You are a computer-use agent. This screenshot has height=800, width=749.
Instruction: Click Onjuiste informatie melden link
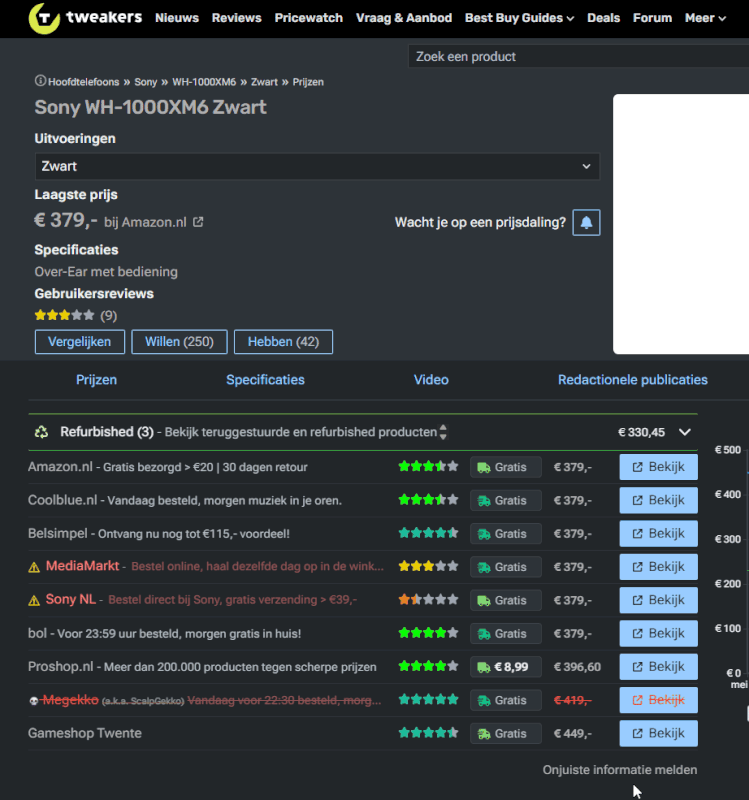620,770
